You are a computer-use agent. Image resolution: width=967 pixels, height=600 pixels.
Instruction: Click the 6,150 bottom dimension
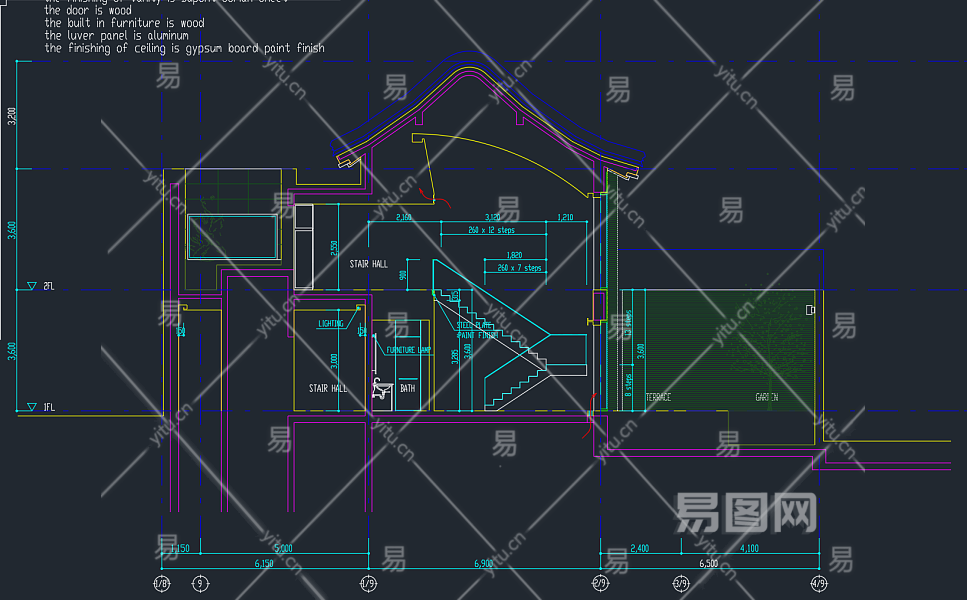264,563
